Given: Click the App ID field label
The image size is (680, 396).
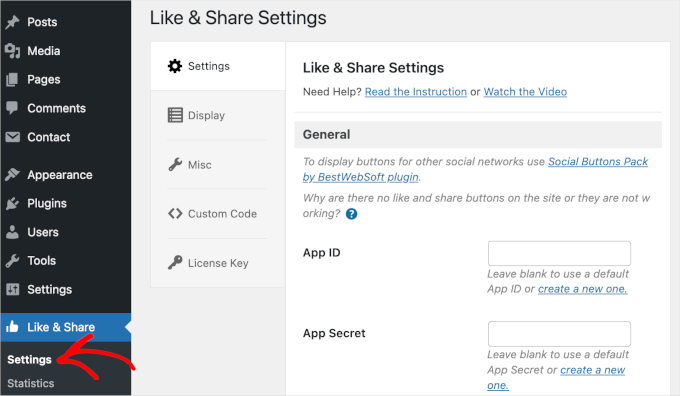Looking at the screenshot, I should click(321, 253).
